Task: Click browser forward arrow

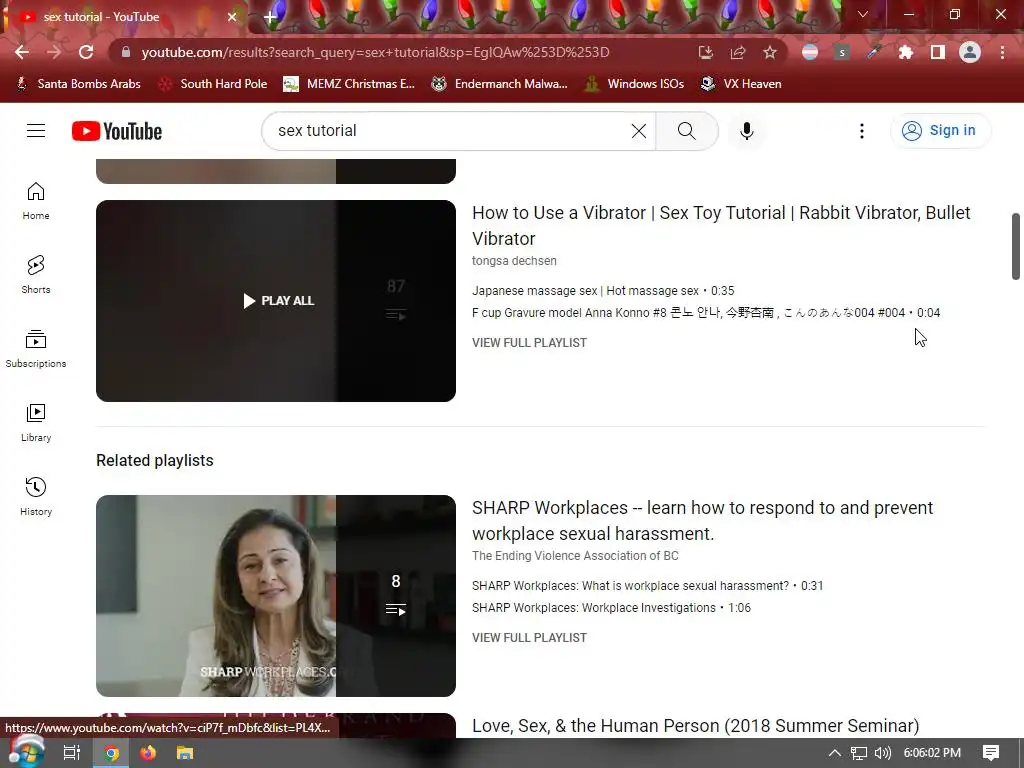Action: click(x=54, y=52)
